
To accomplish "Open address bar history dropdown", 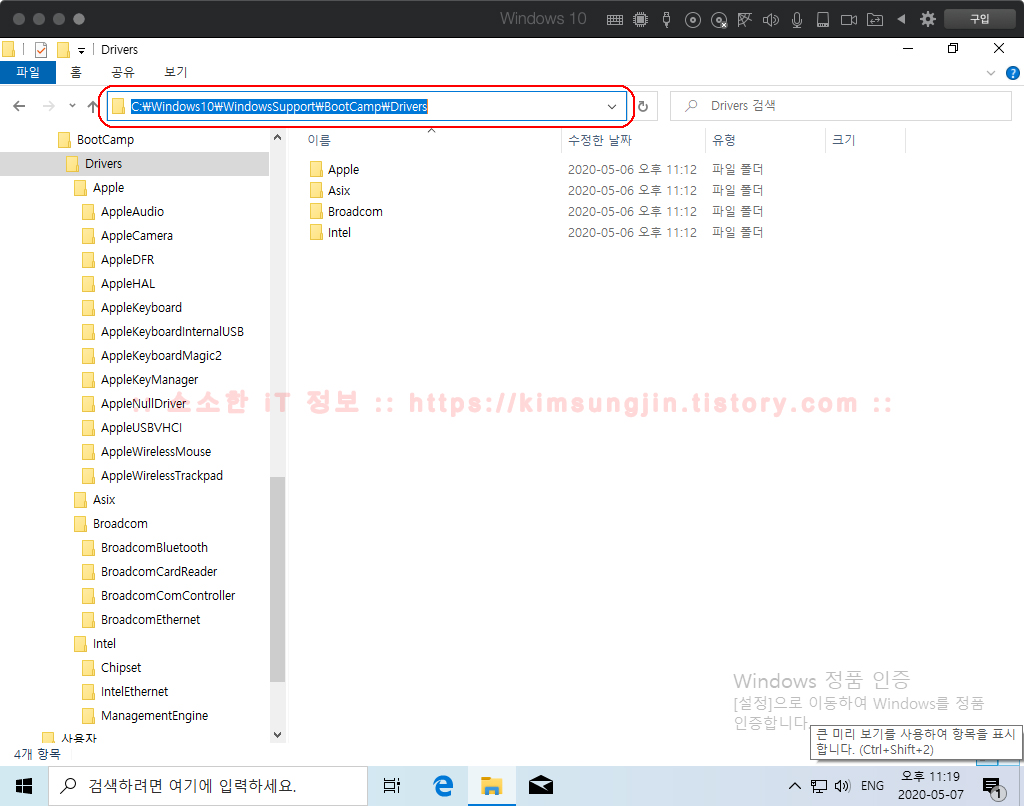I will 612,106.
